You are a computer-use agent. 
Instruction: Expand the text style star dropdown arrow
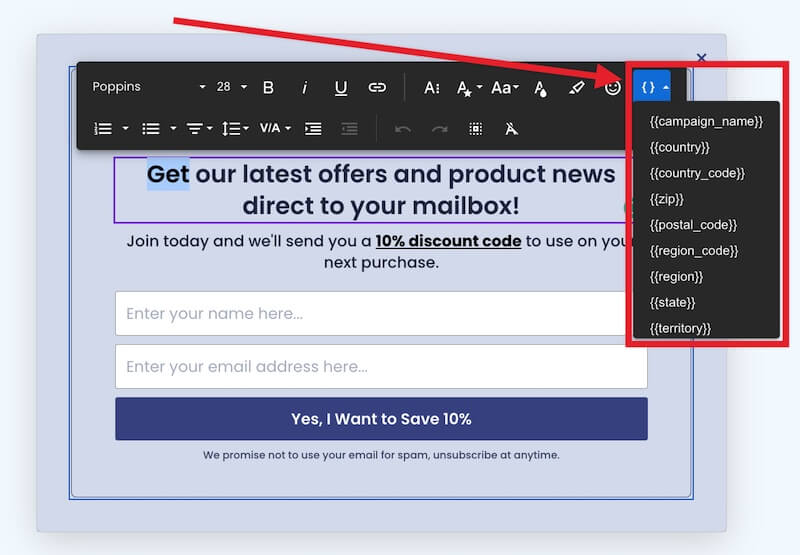(x=479, y=87)
